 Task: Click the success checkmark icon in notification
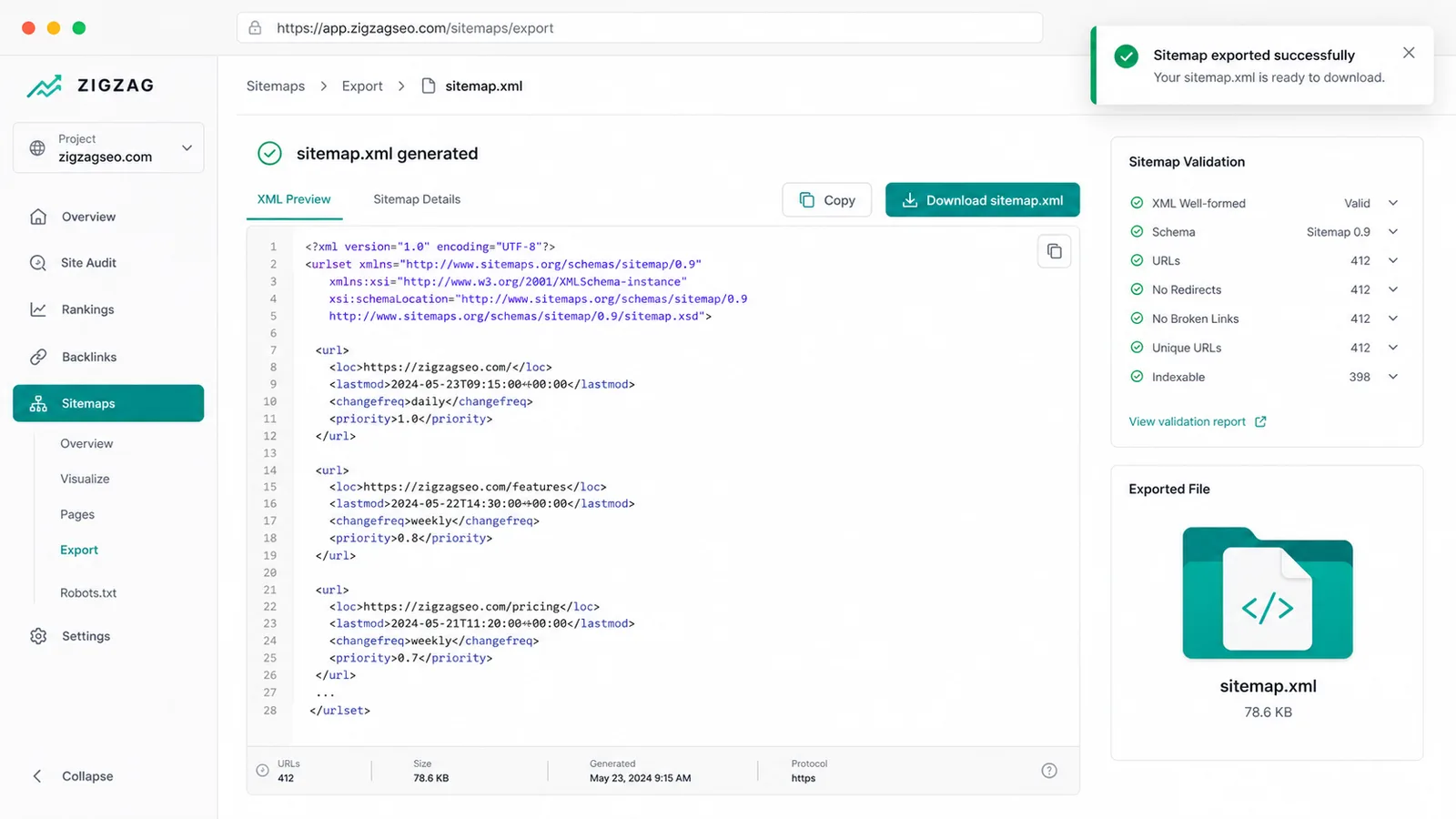point(1127,56)
